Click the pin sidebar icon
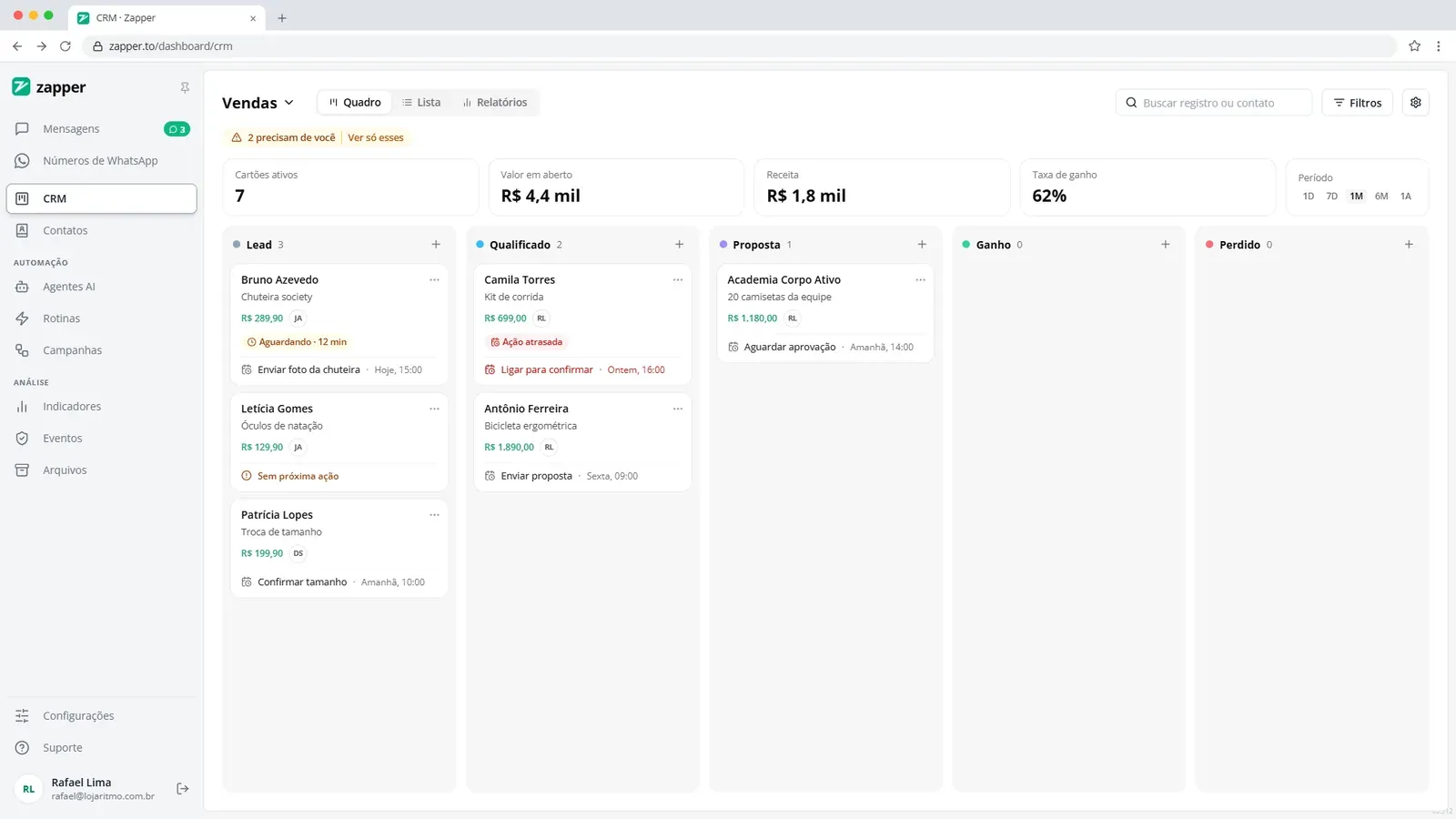This screenshot has width=1456, height=819. pyautogui.click(x=185, y=87)
